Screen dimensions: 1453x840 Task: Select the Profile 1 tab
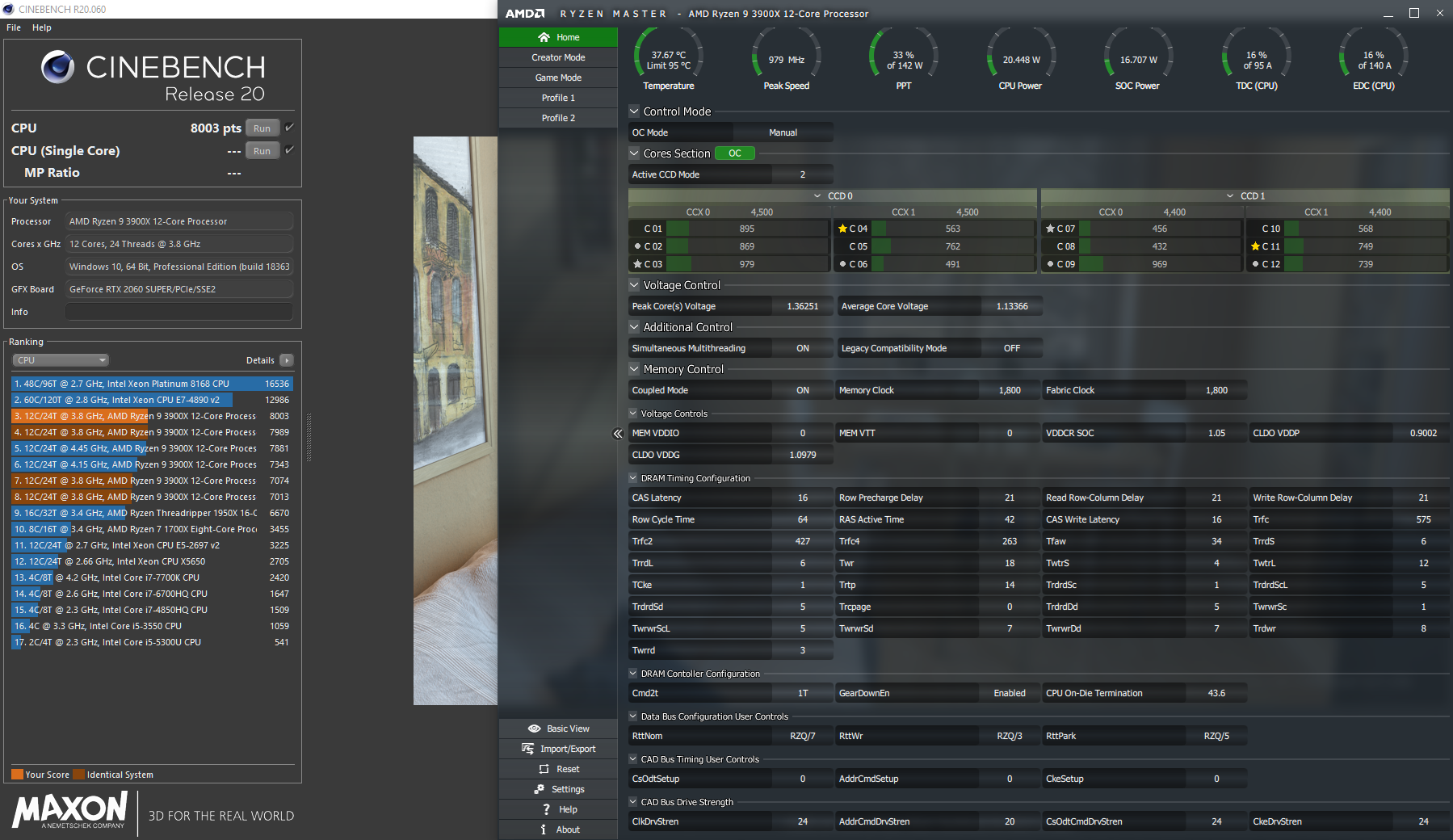[x=558, y=98]
